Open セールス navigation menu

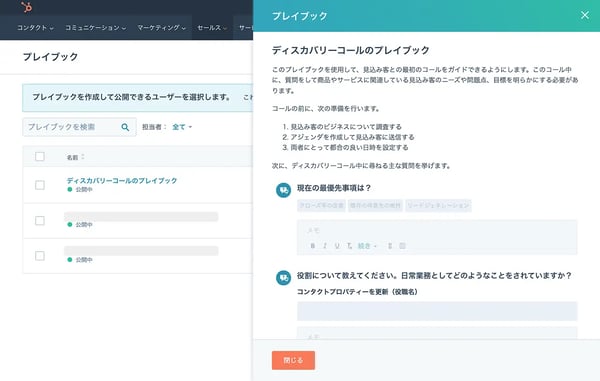pyautogui.click(x=212, y=28)
